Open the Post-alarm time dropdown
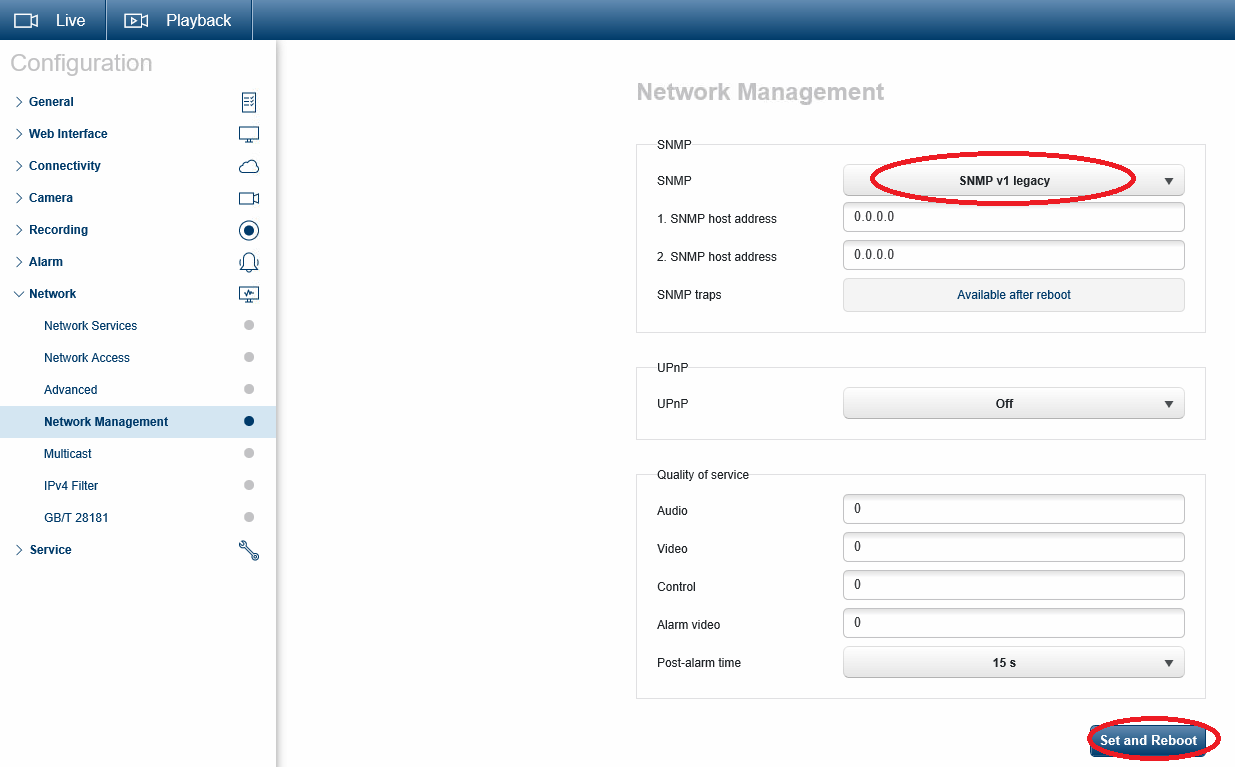 click(x=1013, y=663)
